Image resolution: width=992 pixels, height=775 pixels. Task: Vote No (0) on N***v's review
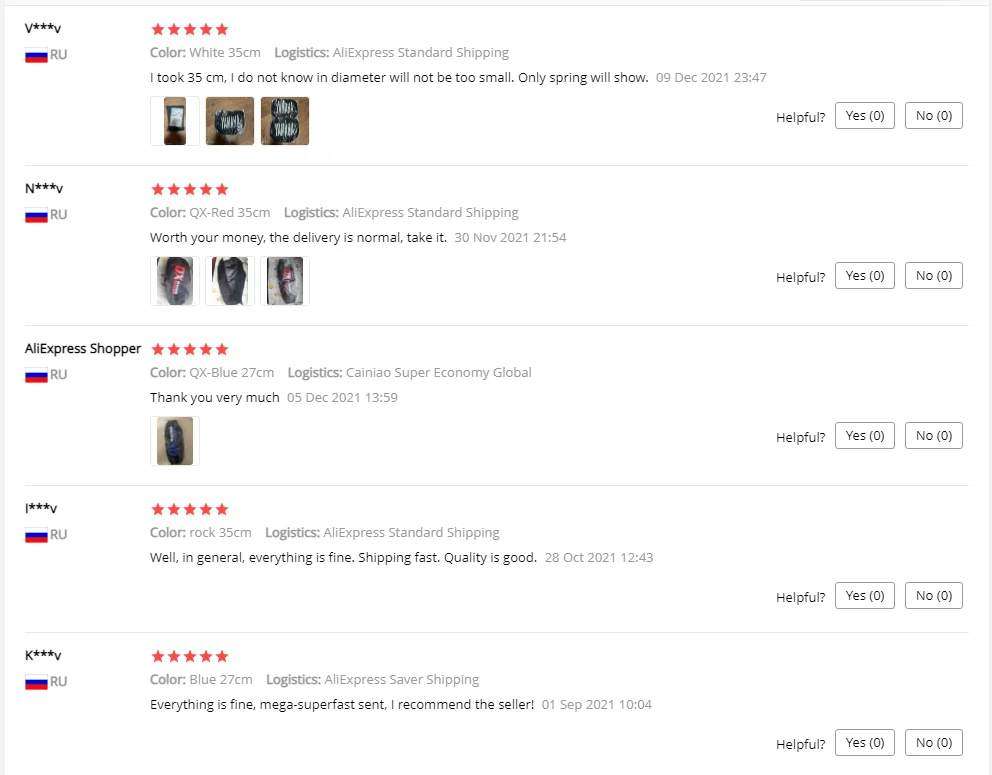933,276
